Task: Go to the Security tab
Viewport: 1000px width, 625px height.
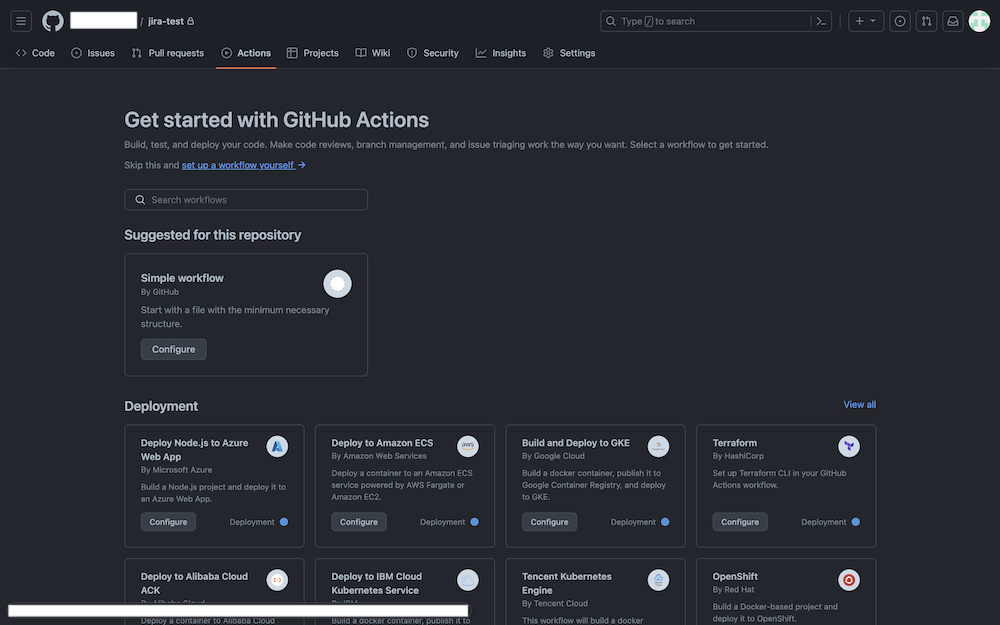Action: [x=433, y=53]
